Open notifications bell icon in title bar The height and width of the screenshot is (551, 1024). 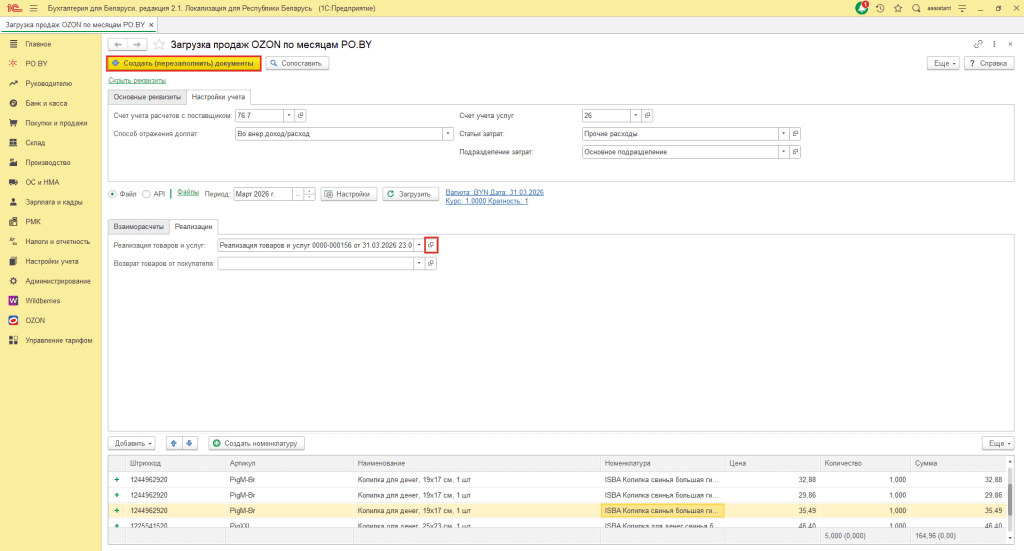tap(862, 8)
